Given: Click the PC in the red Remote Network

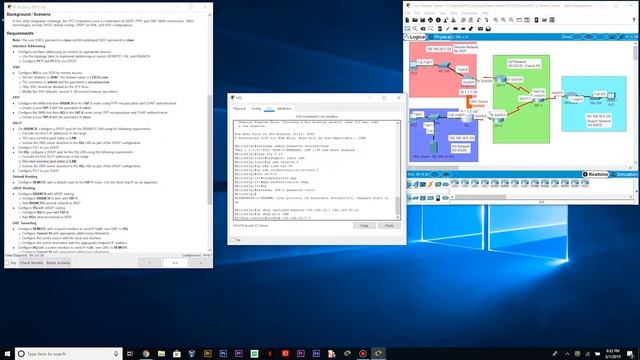Looking at the screenshot, I should pos(413,65).
